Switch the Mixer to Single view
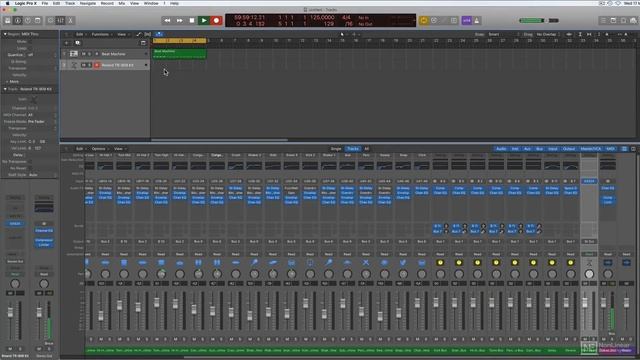The image size is (640, 360). click(x=336, y=149)
